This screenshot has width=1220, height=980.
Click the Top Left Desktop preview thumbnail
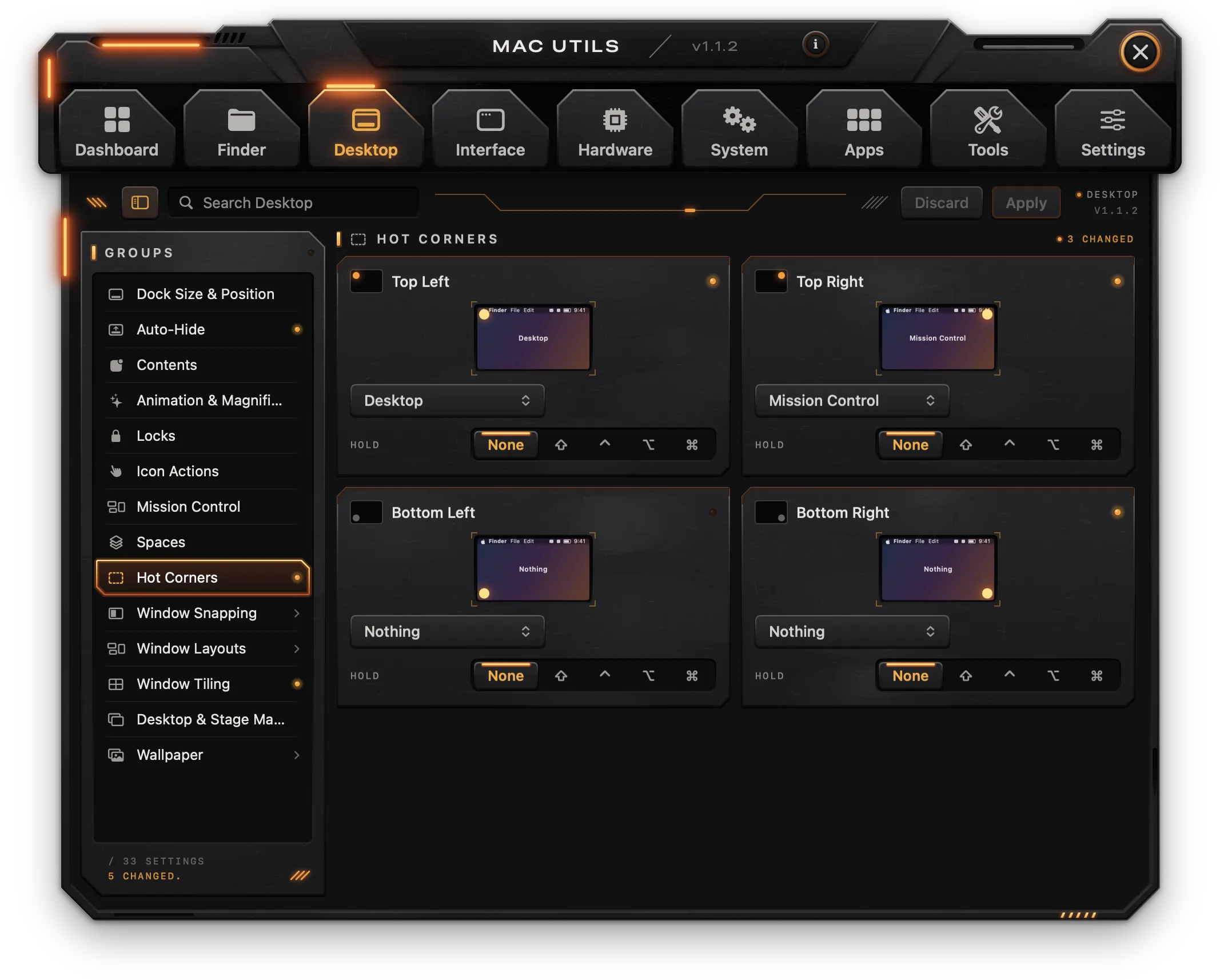533,338
